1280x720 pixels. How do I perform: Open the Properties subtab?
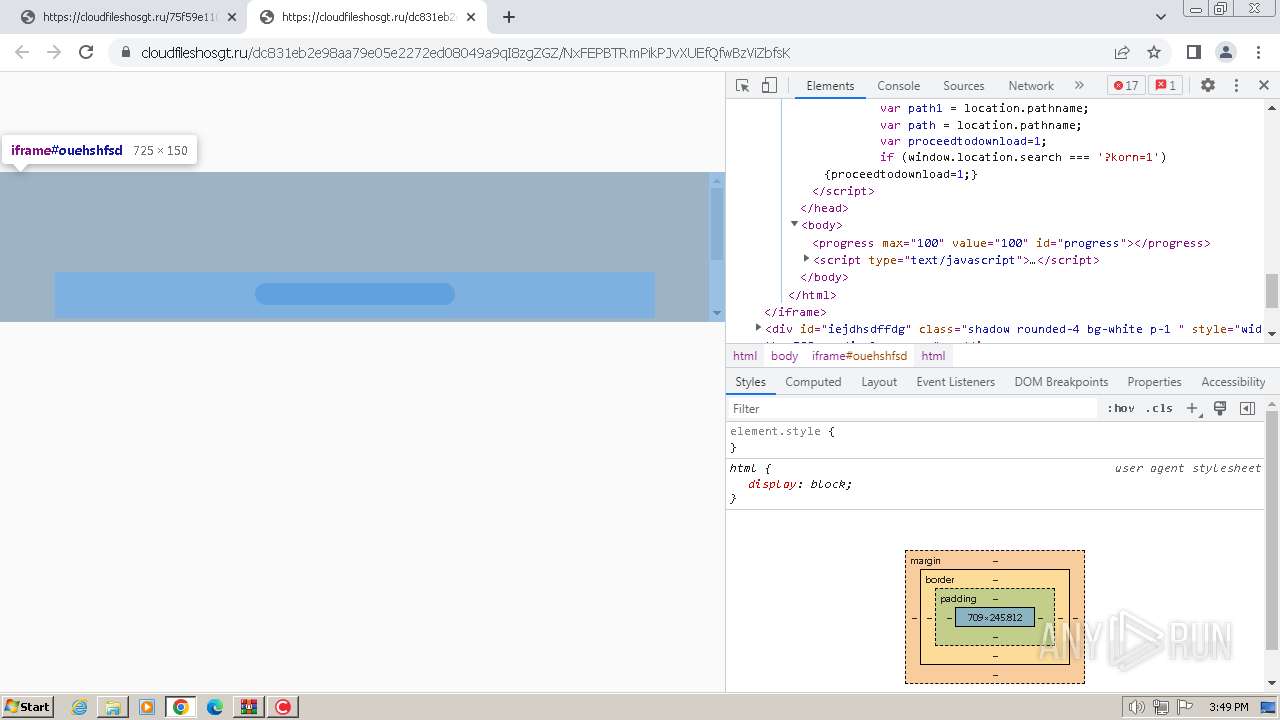pyautogui.click(x=1154, y=382)
